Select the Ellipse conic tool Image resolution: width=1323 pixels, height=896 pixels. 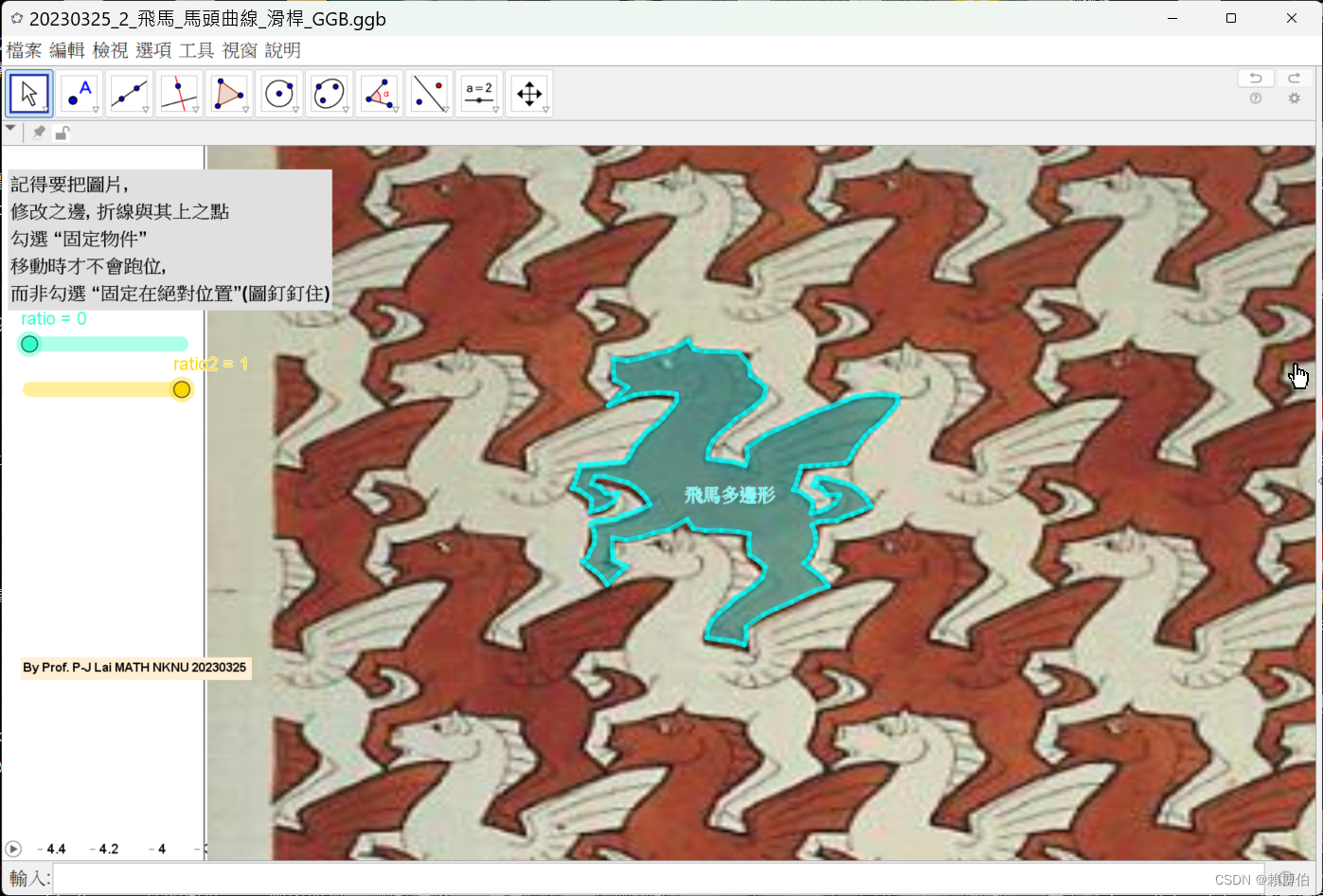pos(329,94)
